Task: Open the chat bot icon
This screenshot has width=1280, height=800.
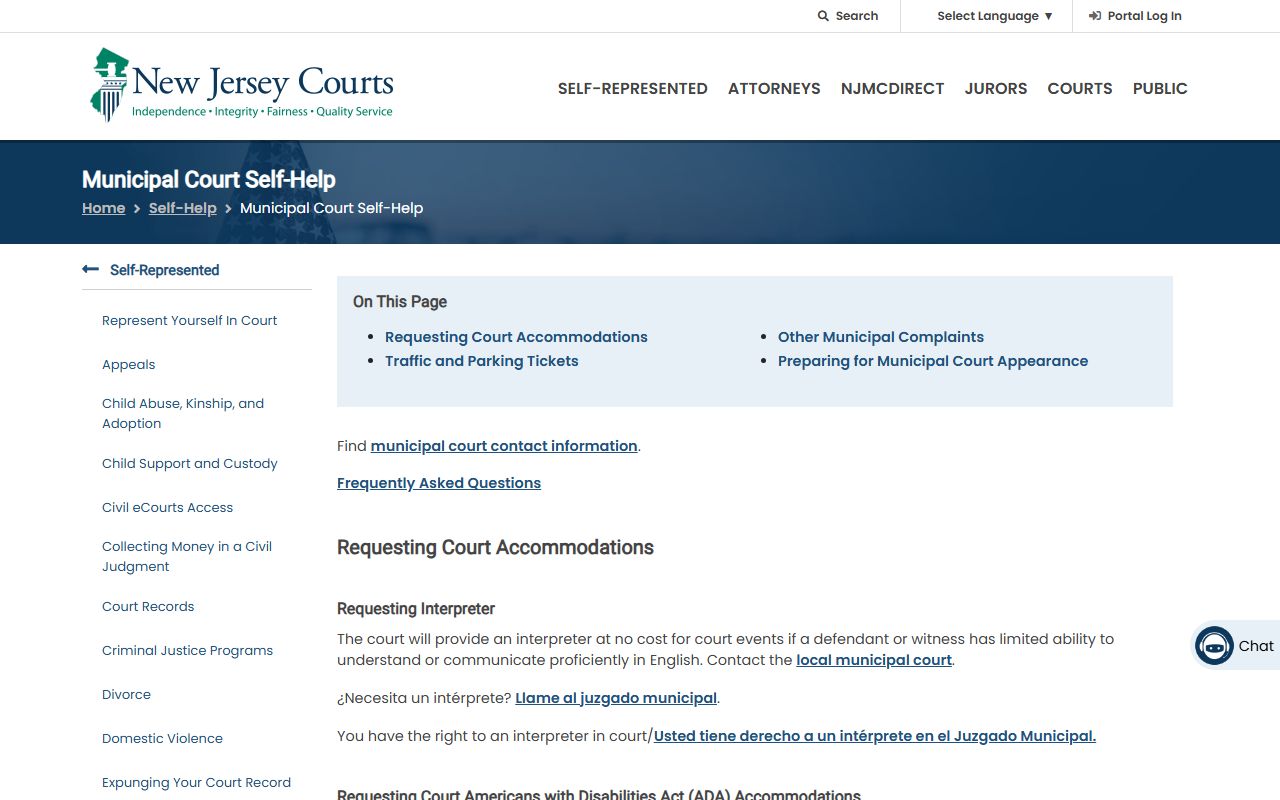Action: pyautogui.click(x=1214, y=646)
